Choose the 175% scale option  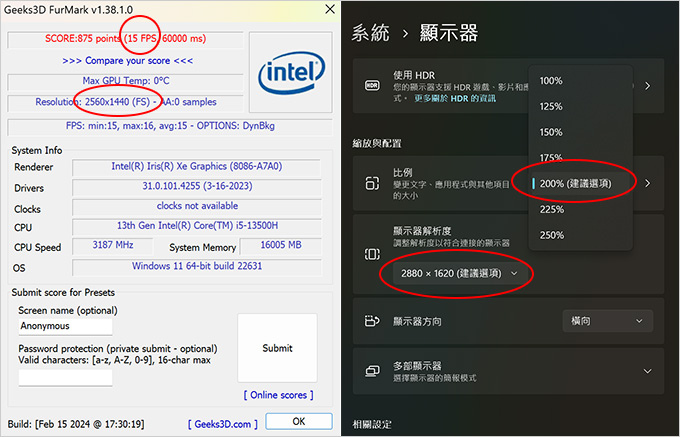click(x=580, y=157)
